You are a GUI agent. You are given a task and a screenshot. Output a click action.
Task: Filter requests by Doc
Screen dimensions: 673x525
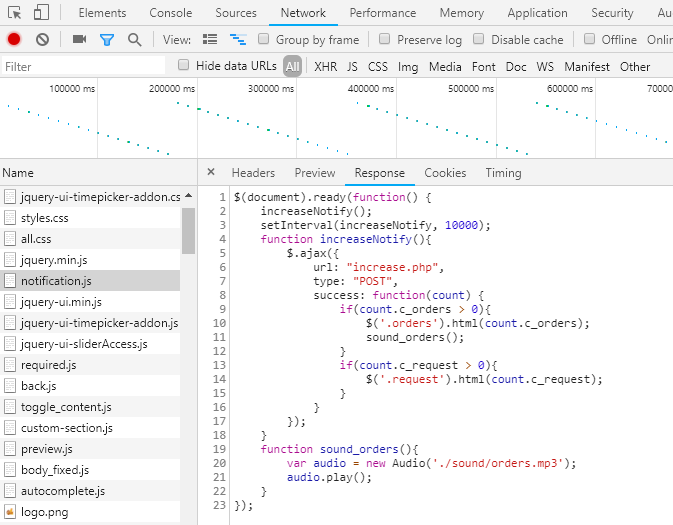point(516,67)
